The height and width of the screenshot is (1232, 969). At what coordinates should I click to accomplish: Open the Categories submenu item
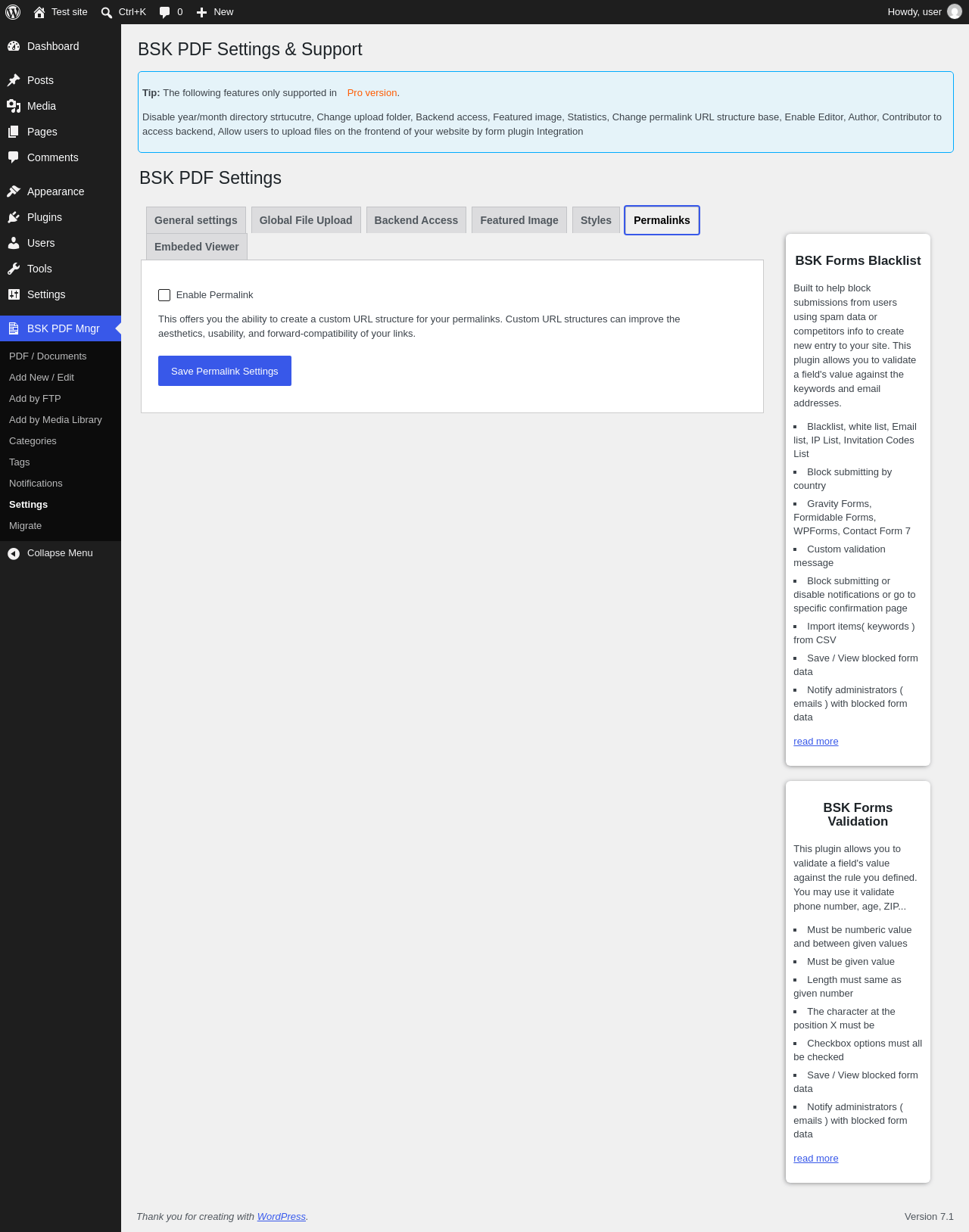pos(33,441)
